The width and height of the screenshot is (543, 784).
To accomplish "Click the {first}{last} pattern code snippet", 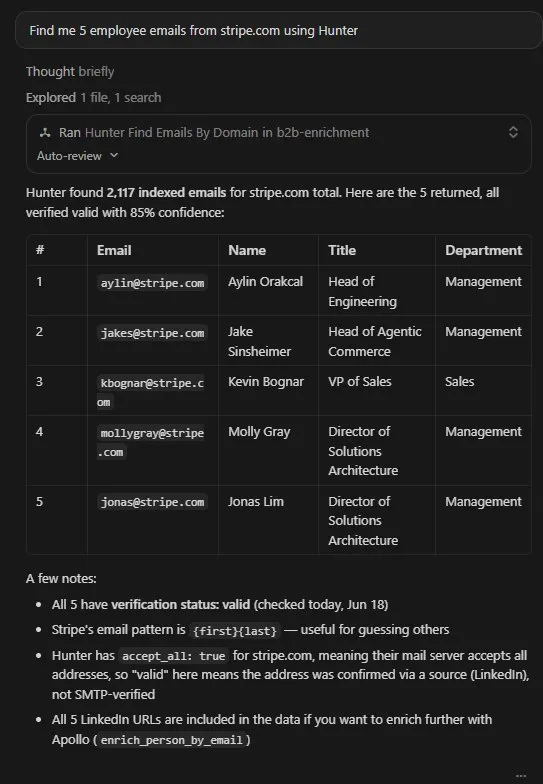I will [x=234, y=631].
